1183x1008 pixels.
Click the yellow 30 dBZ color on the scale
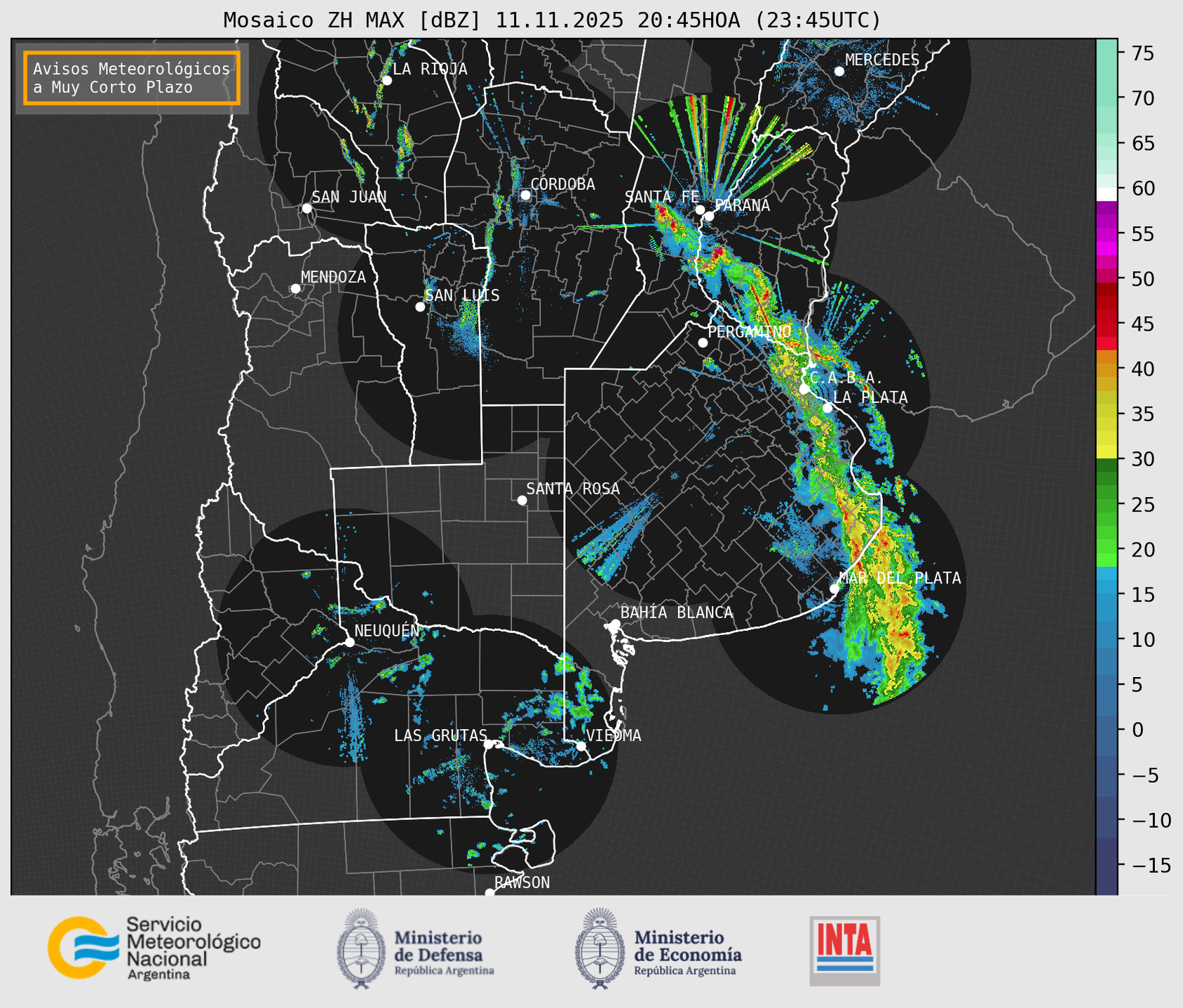coord(1107,453)
